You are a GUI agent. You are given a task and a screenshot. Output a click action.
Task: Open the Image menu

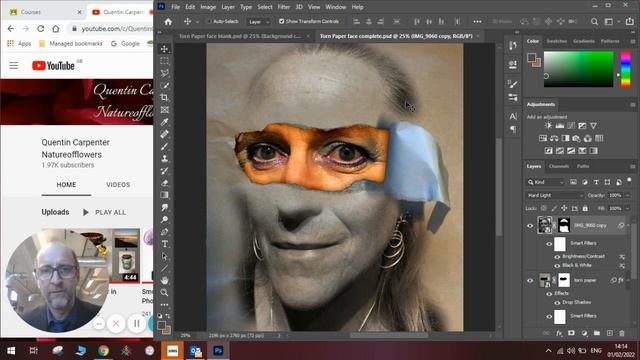tap(208, 7)
